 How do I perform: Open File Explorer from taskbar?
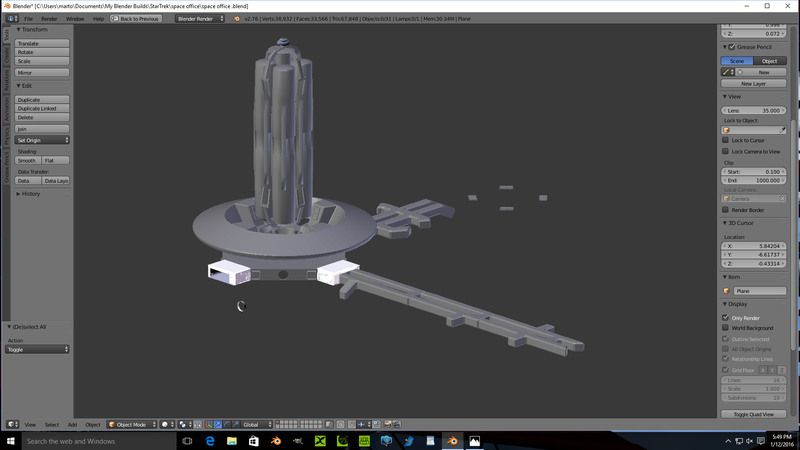[232, 441]
